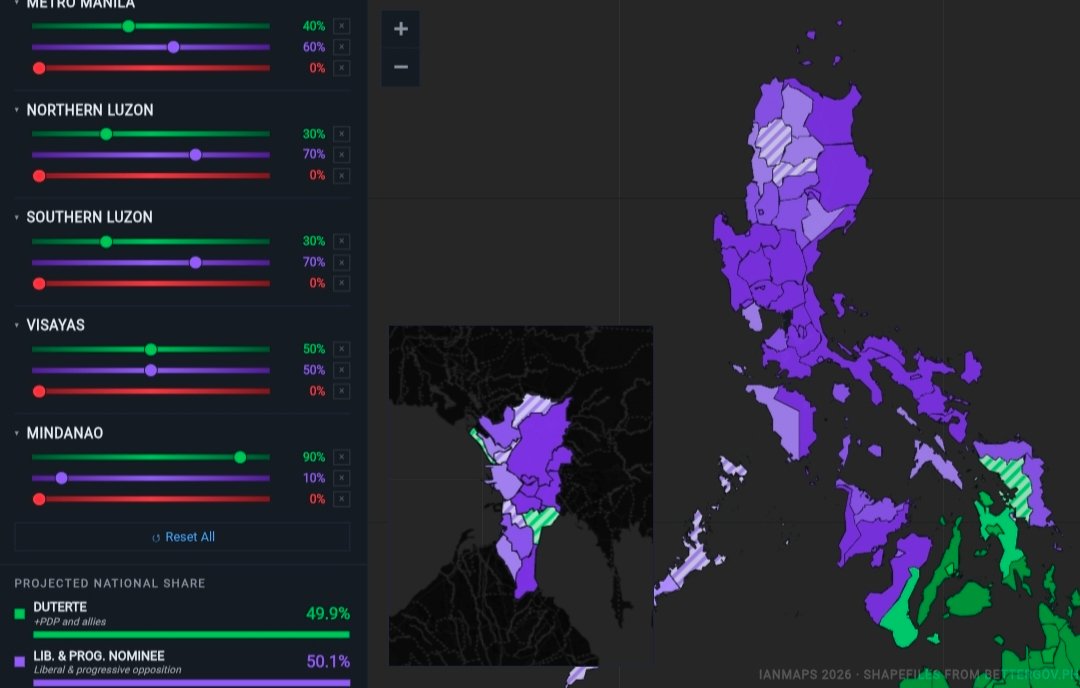Clear Visayas red 0% slider with x
Viewport: 1080px width, 688px height.
coord(342,391)
